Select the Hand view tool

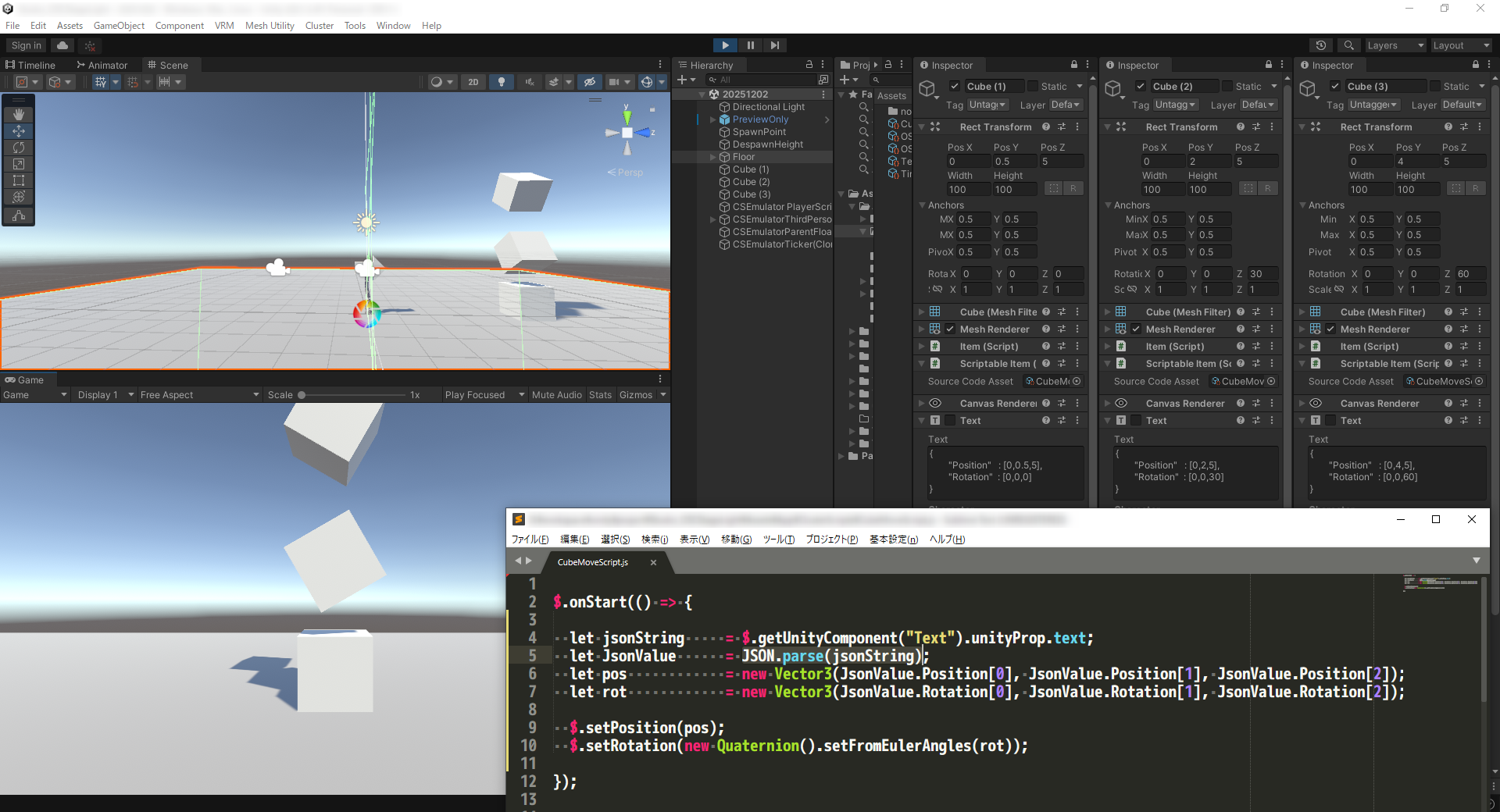(x=19, y=115)
